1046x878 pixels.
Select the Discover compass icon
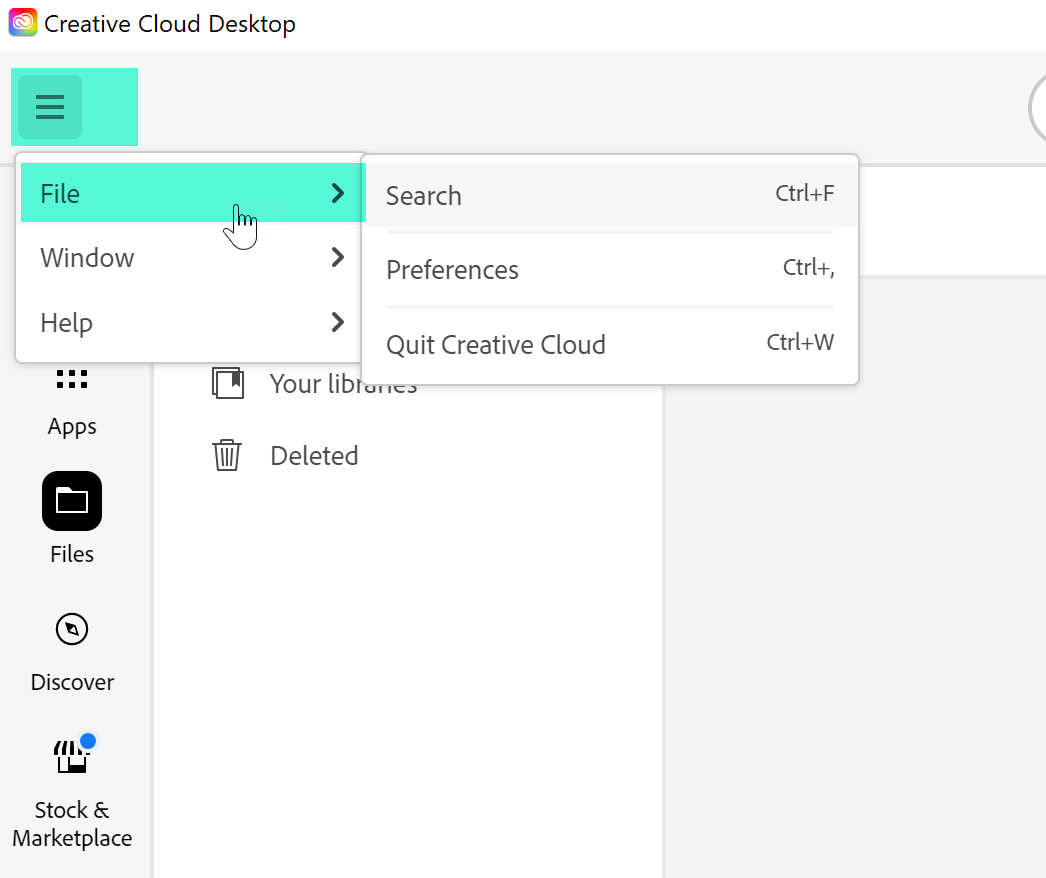click(x=71, y=628)
